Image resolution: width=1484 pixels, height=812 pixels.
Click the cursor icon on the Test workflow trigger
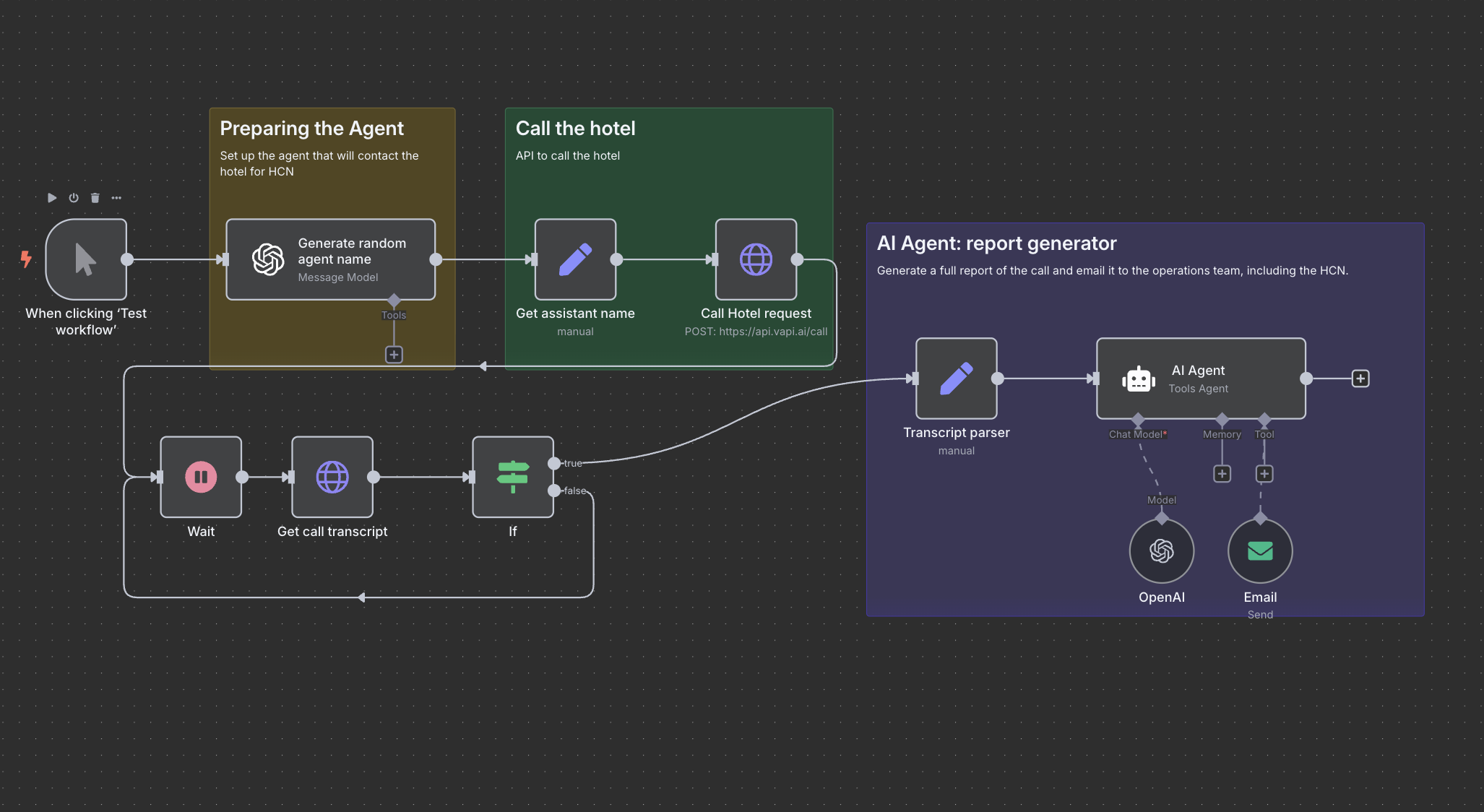(x=86, y=259)
